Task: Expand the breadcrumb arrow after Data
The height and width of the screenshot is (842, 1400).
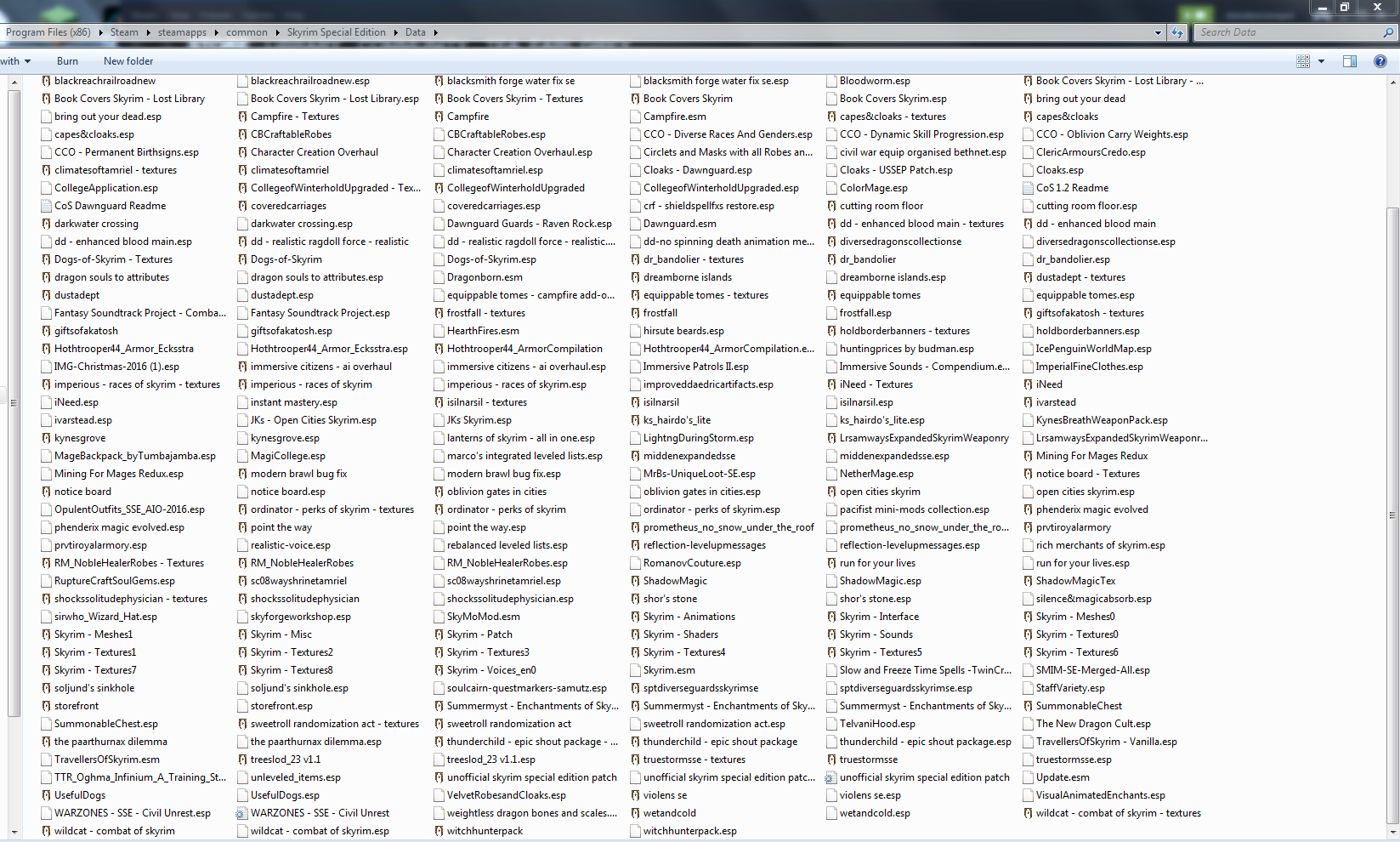Action: coord(435,32)
